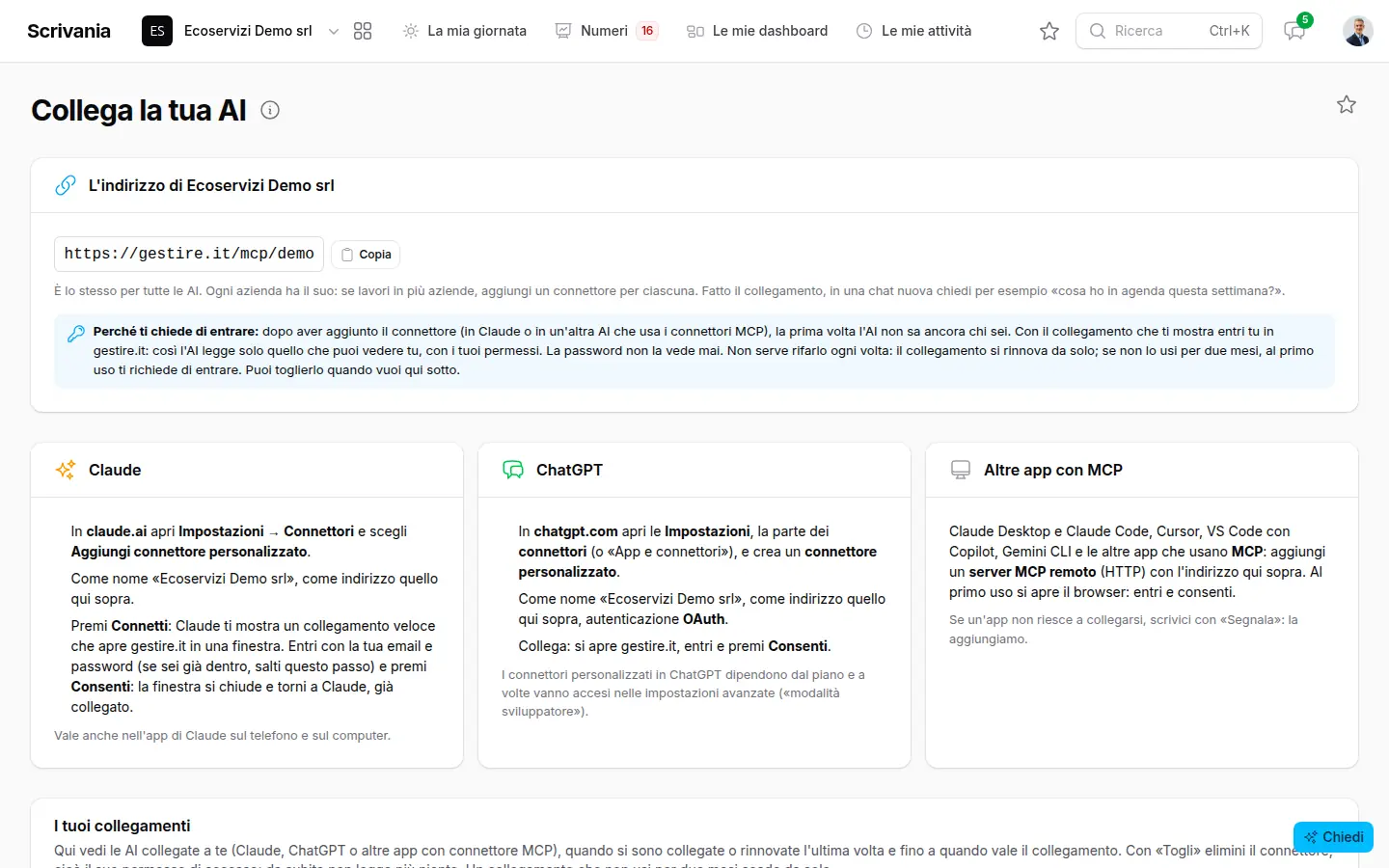Image resolution: width=1389 pixels, height=868 pixels.
Task: Click the Claude sparkle icon
Action: tap(66, 470)
